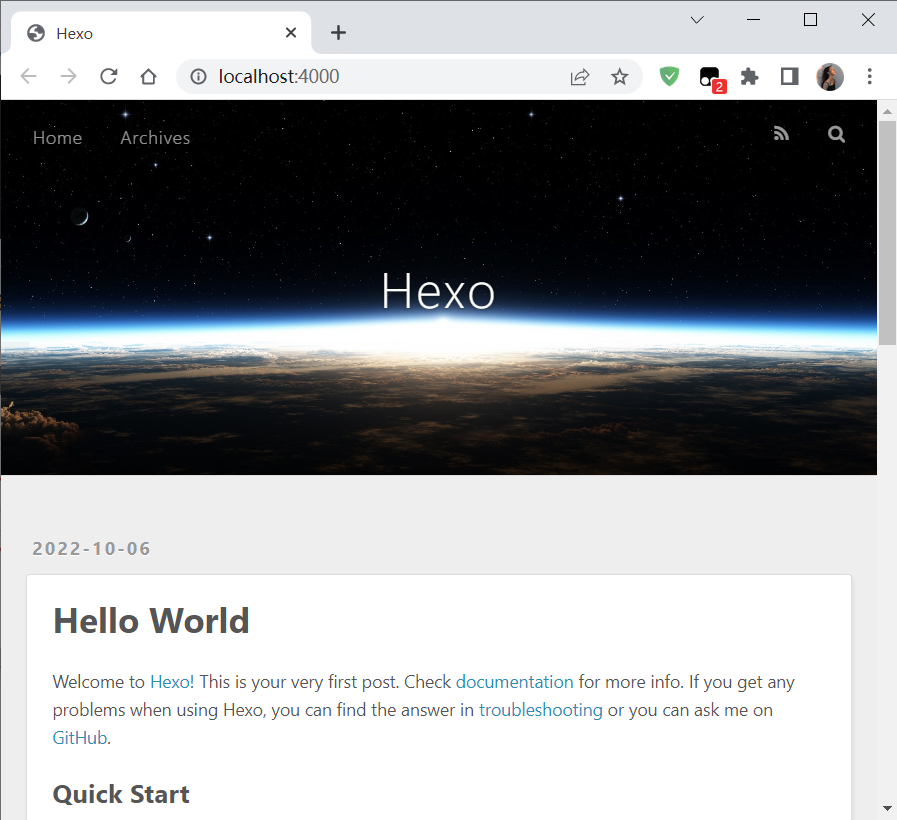The width and height of the screenshot is (897, 820).
Task: Toggle the browser side panel
Action: pos(789,76)
